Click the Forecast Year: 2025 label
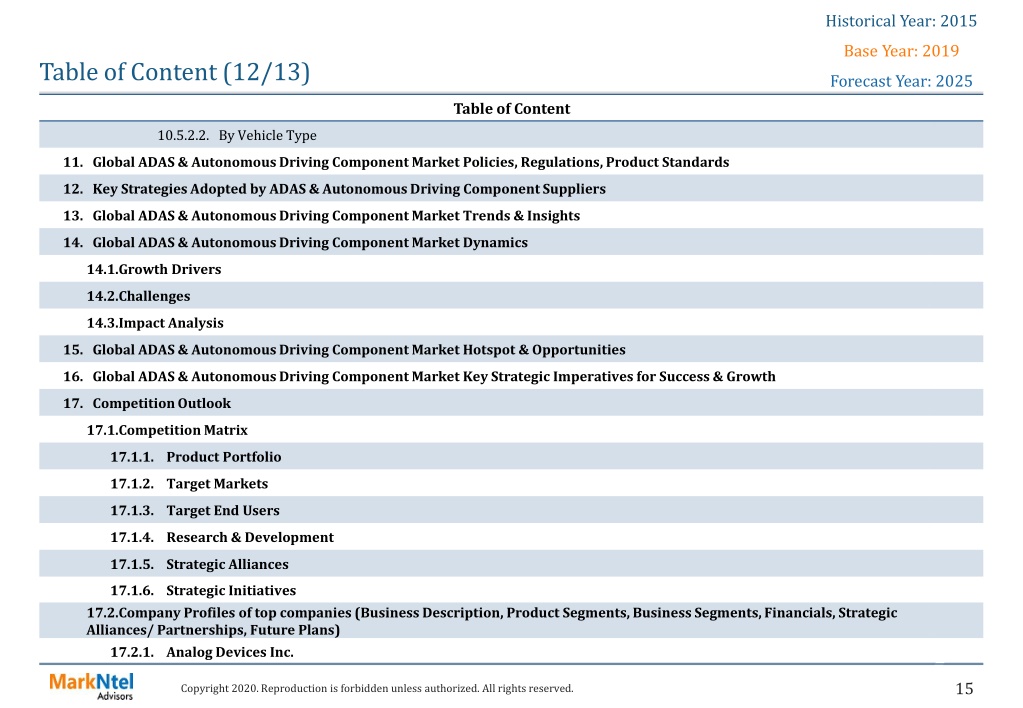The height and width of the screenshot is (708, 1023). 901,81
